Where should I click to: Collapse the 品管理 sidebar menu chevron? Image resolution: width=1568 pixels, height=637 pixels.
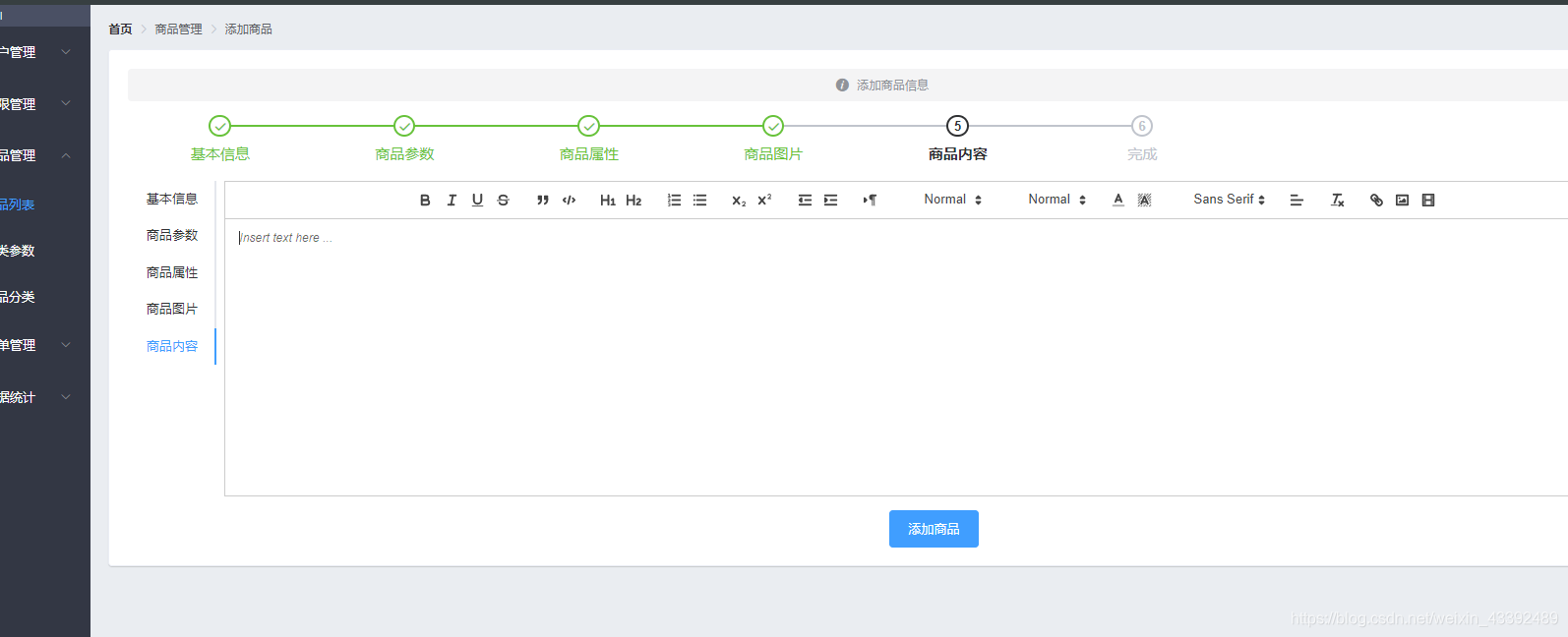coord(66,155)
